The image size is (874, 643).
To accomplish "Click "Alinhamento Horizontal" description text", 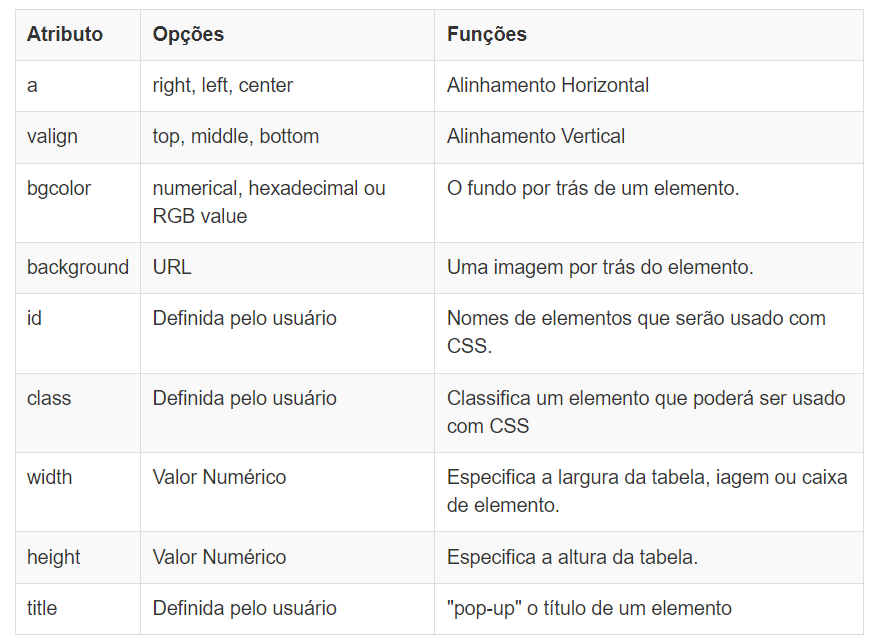I will click(x=548, y=86).
